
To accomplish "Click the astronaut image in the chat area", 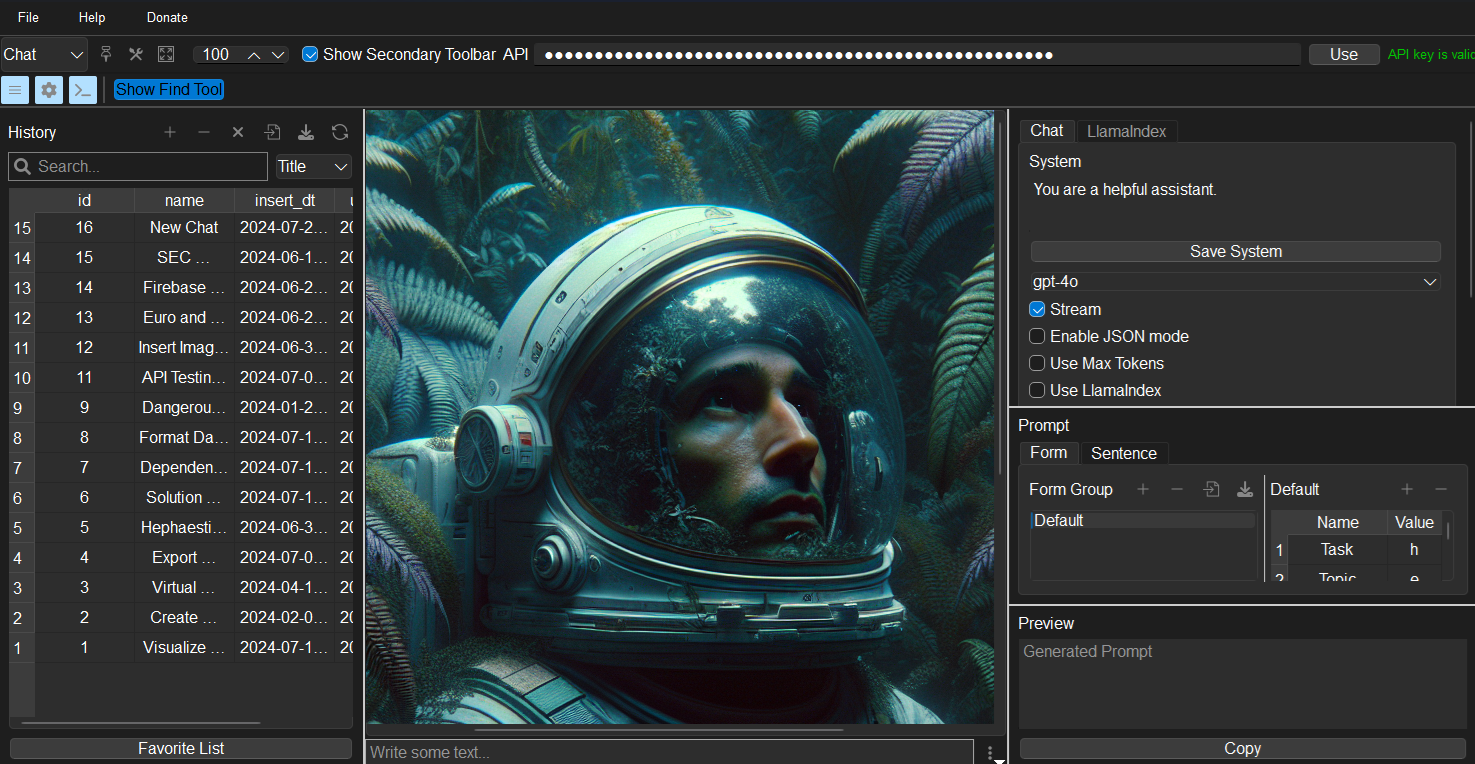I will click(680, 417).
